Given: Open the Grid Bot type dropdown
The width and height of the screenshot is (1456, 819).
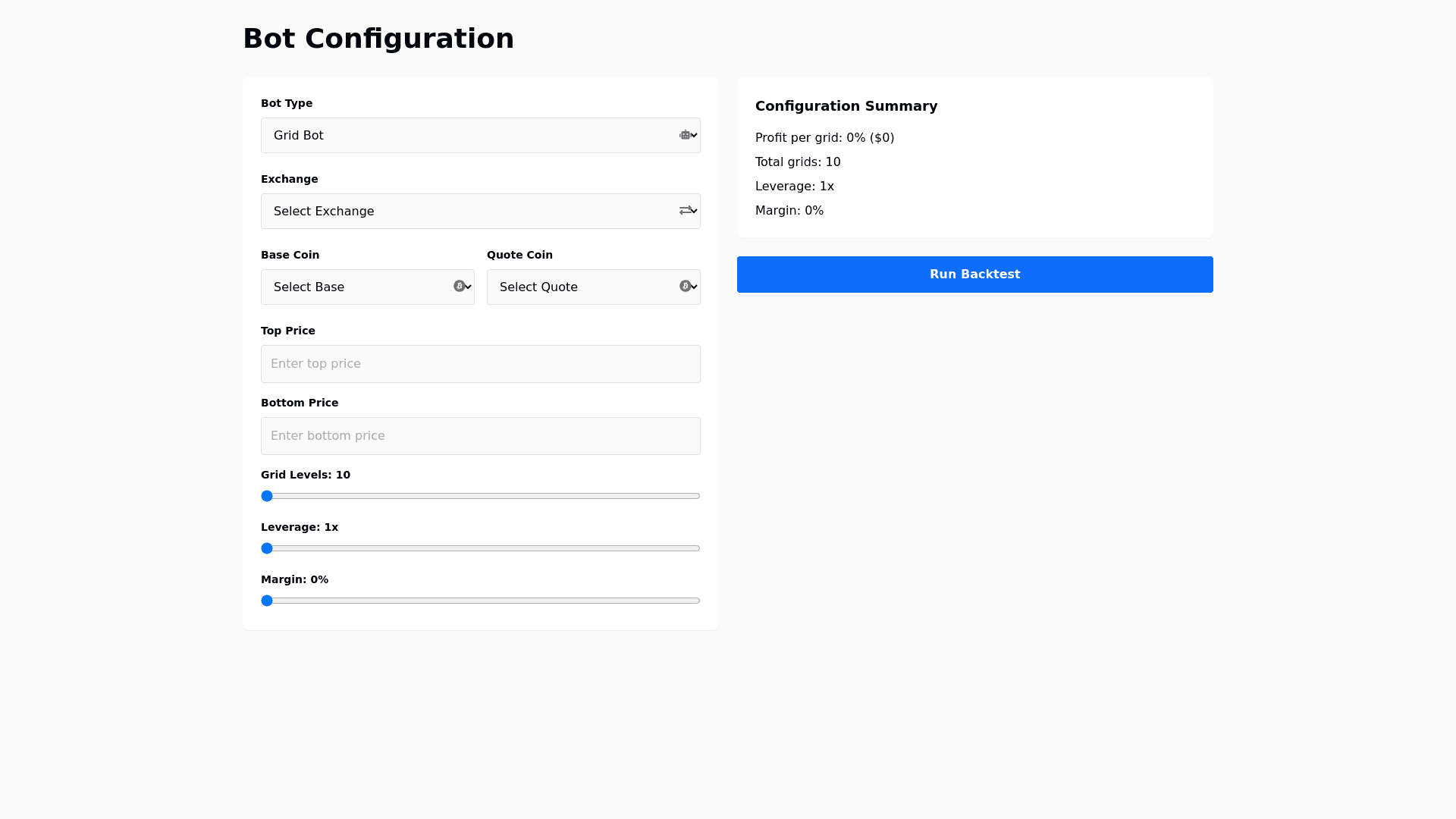Looking at the screenshot, I should tap(480, 135).
